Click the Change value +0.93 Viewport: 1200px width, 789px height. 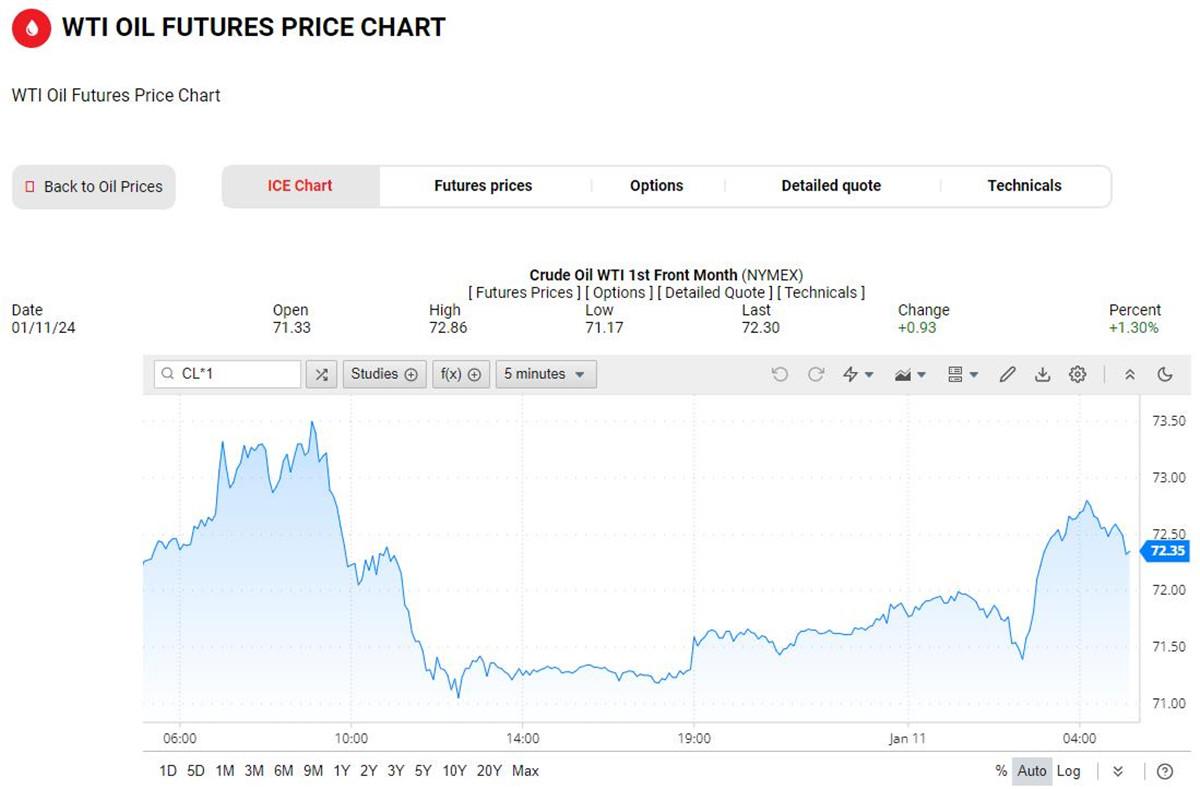click(917, 327)
